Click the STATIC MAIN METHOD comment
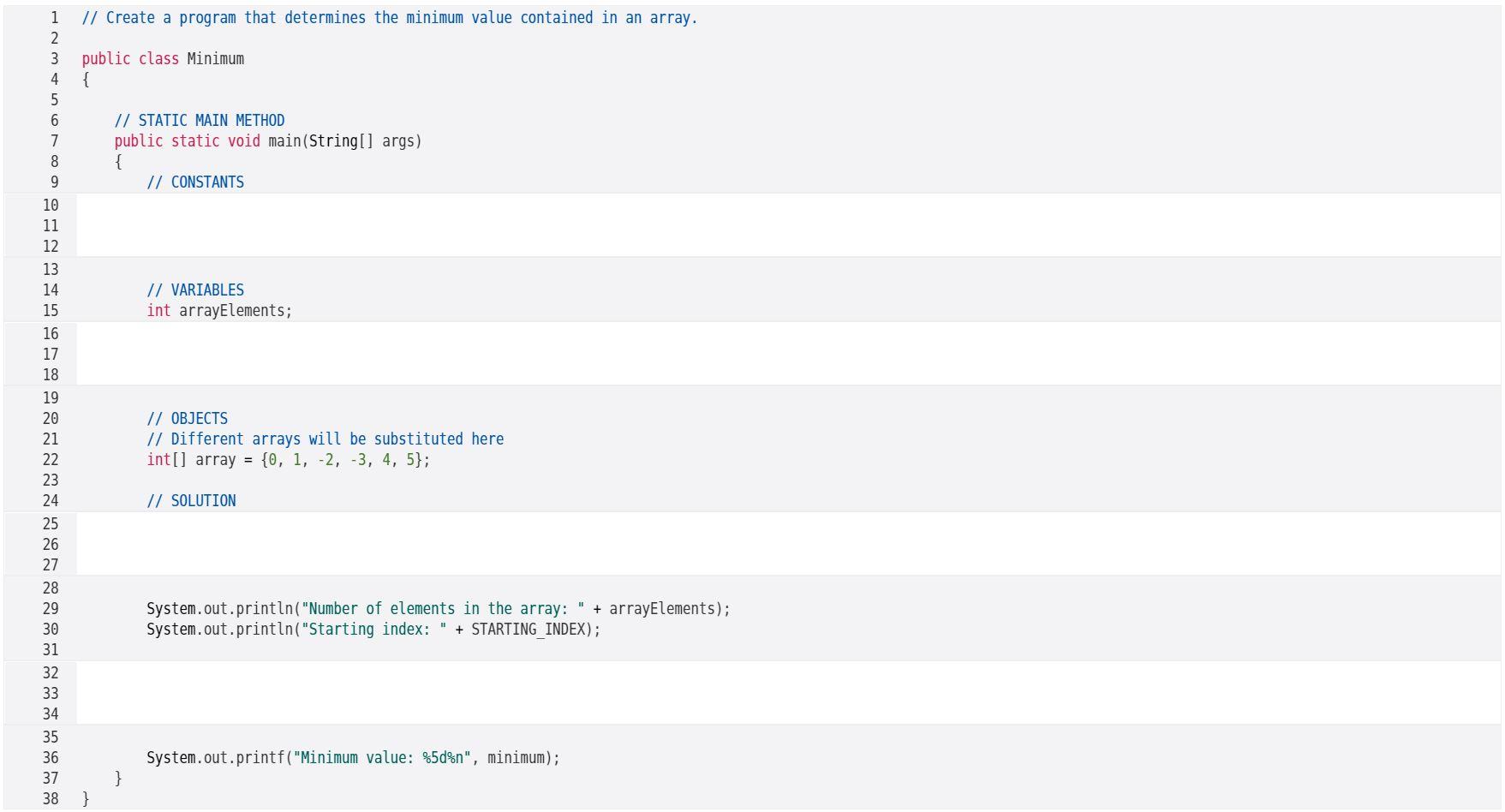This screenshot has height=812, width=1505. click(200, 120)
